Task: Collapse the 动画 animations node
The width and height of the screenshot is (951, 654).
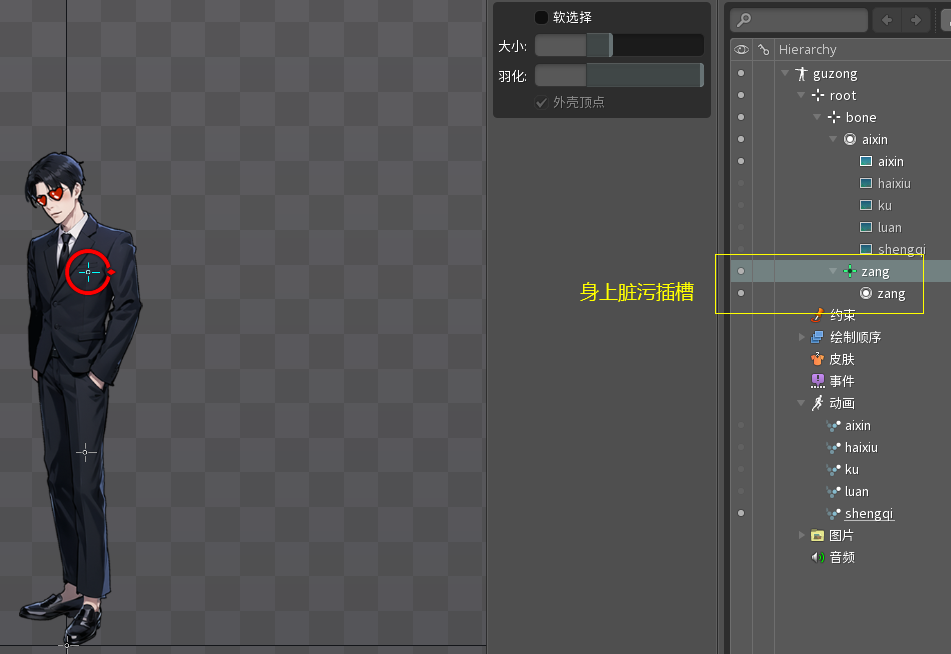Action: (x=801, y=403)
